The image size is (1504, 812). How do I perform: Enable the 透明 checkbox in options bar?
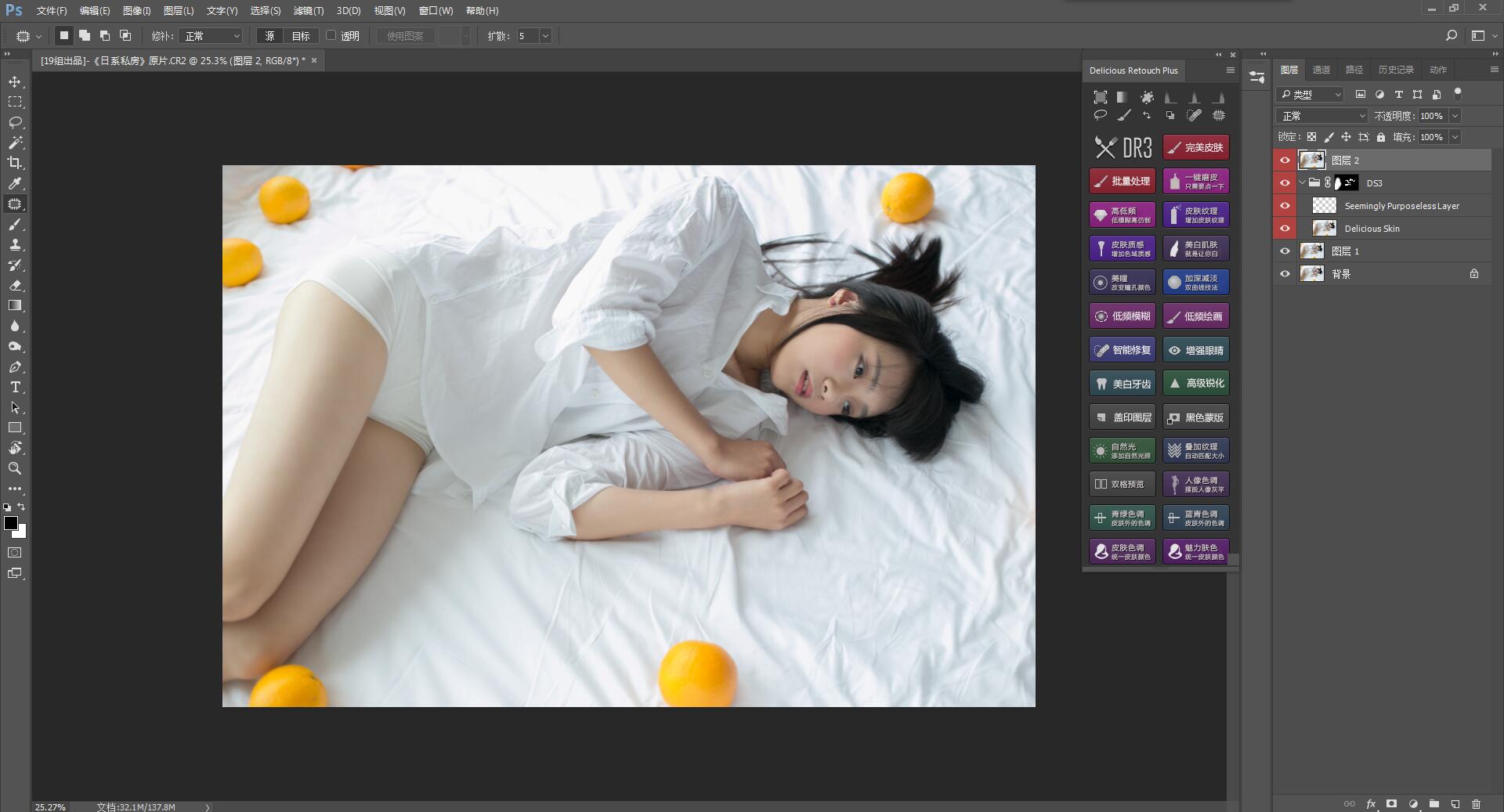(x=332, y=35)
